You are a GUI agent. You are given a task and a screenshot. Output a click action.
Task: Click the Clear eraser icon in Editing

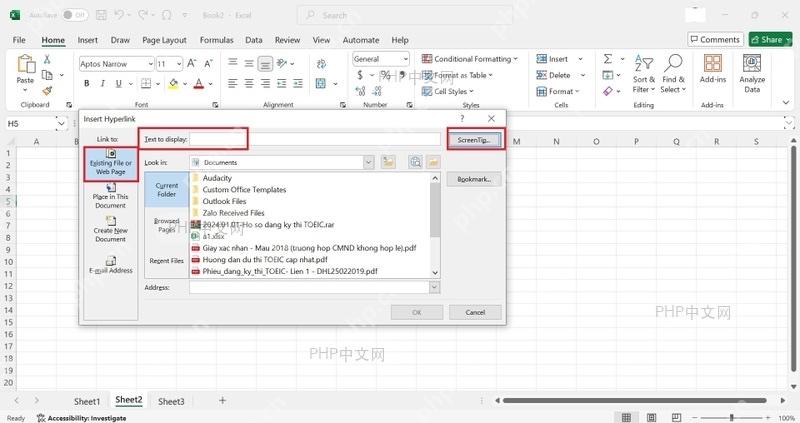tap(608, 91)
